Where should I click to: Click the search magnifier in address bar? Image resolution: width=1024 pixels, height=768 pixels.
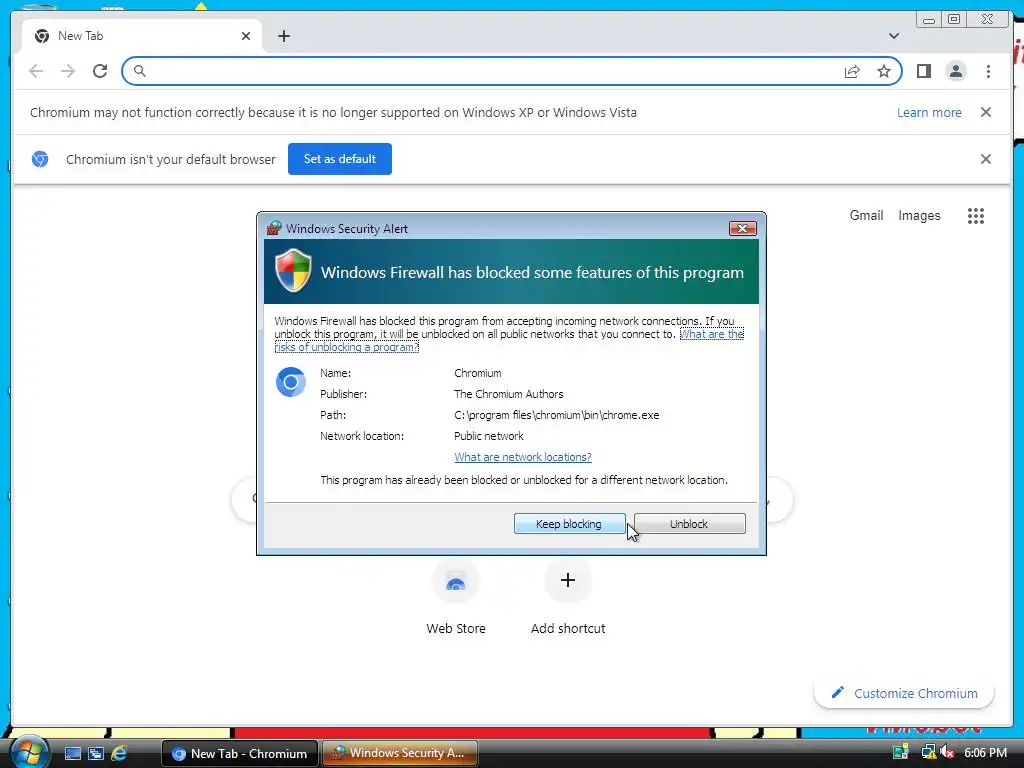139,71
